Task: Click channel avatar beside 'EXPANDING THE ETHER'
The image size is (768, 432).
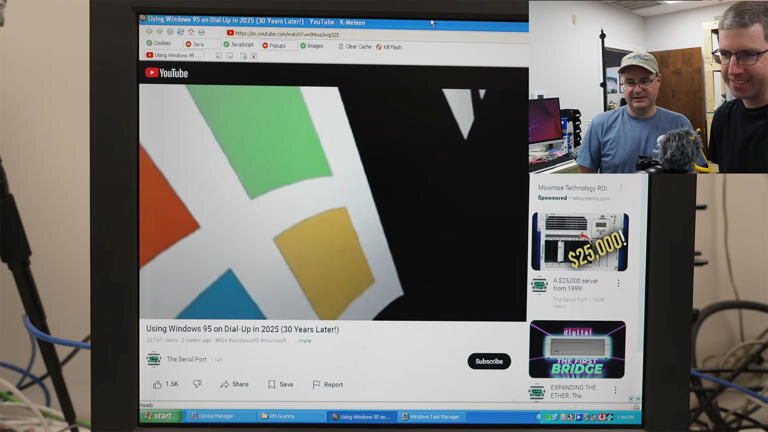Action: coord(536,392)
